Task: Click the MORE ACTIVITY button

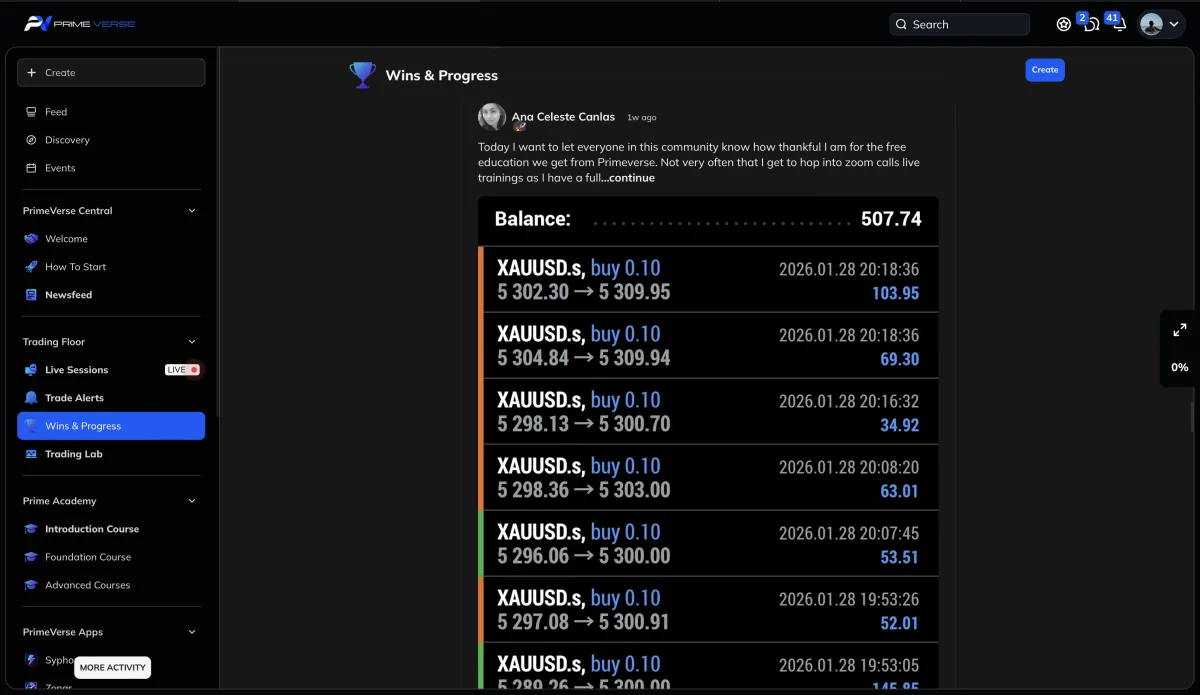Action: (112, 667)
